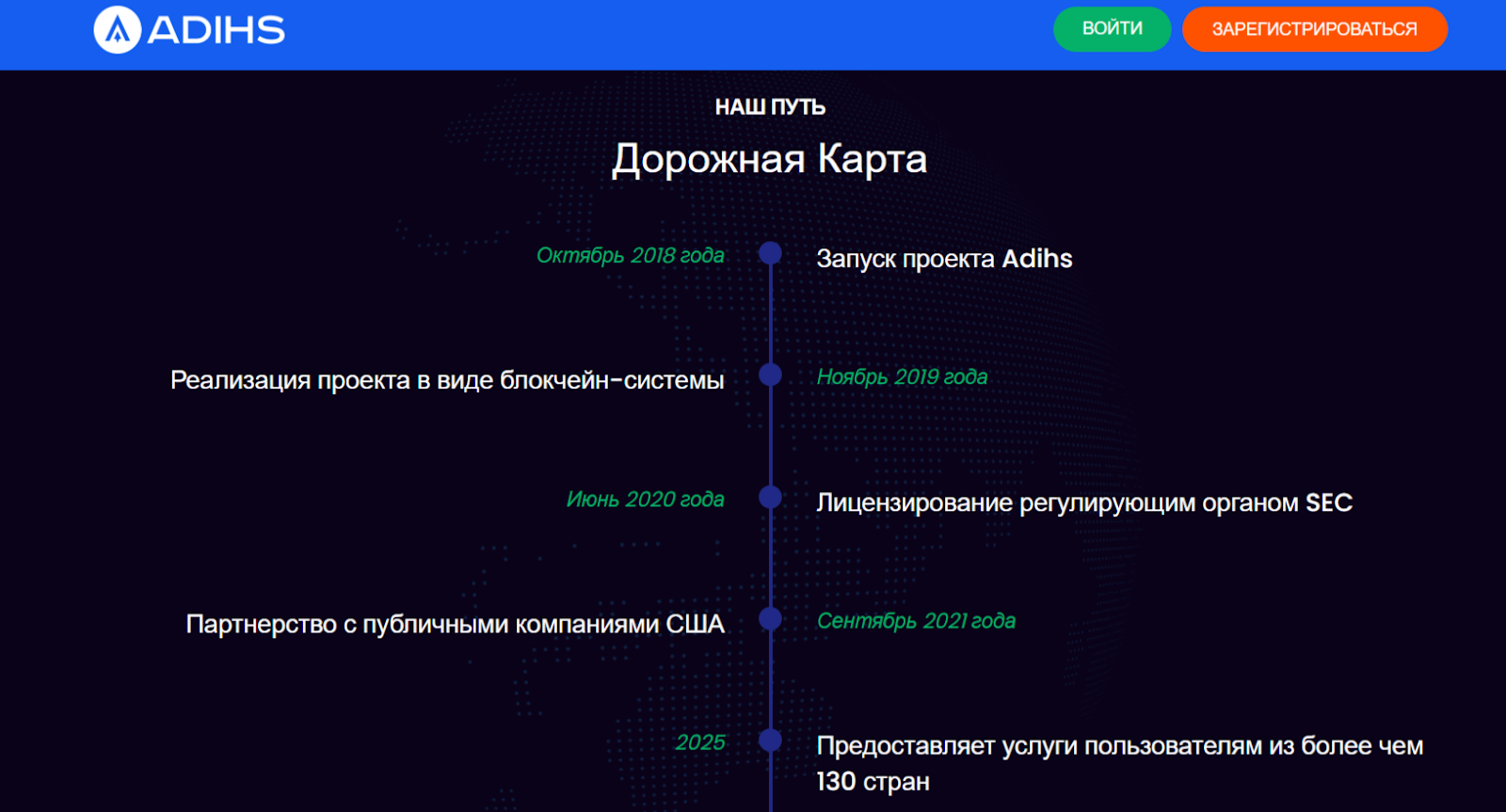Click the date label Июнь 2020 года
Screen dimensions: 1506x812
pos(645,499)
